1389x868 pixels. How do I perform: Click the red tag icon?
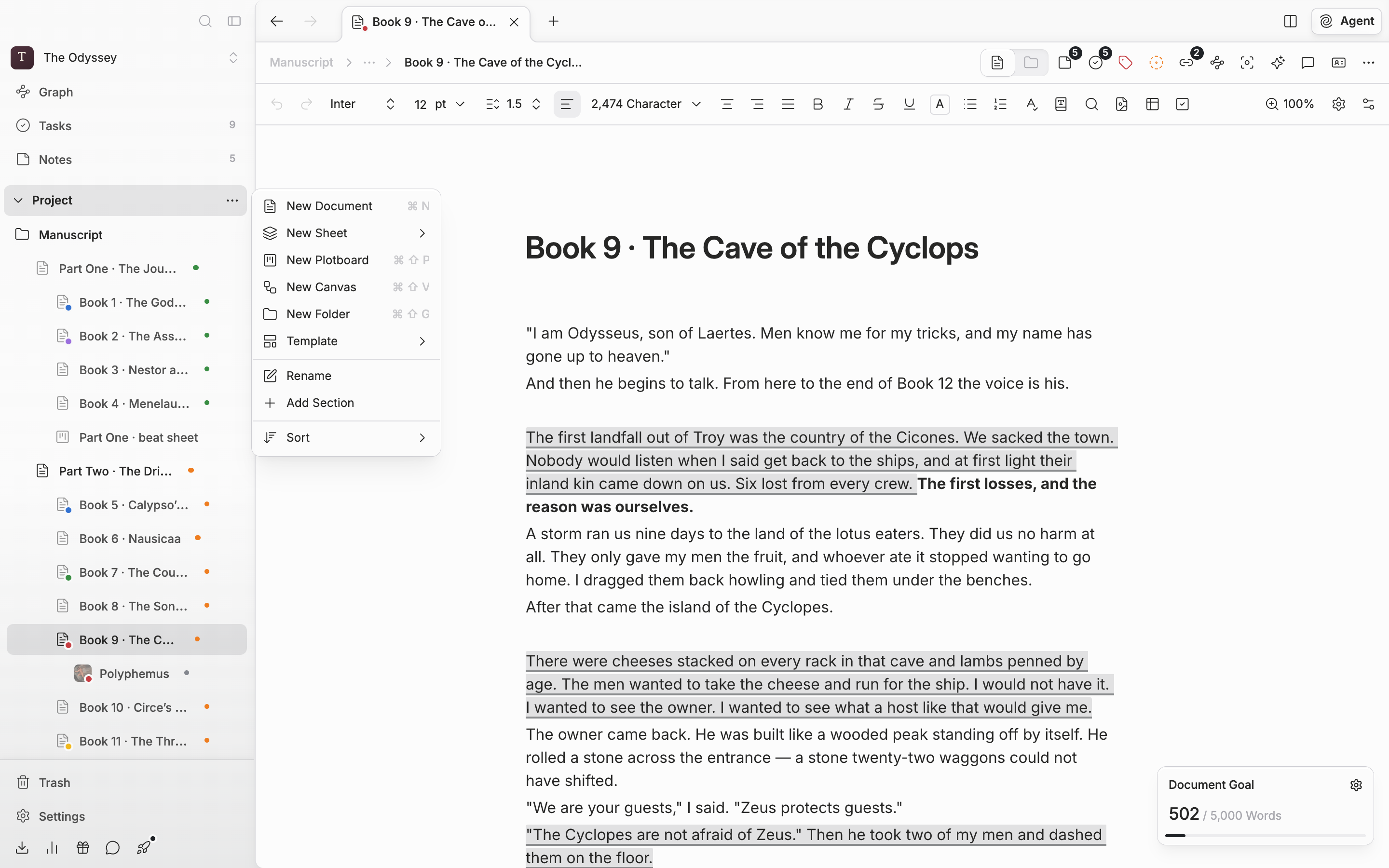(1126, 63)
